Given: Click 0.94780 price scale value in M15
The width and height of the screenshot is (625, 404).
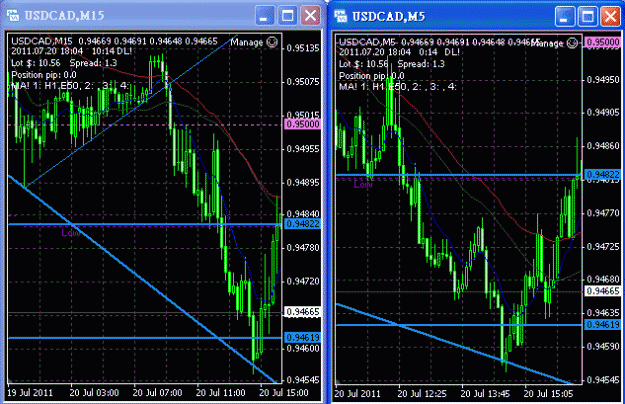Looking at the screenshot, I should tap(303, 248).
